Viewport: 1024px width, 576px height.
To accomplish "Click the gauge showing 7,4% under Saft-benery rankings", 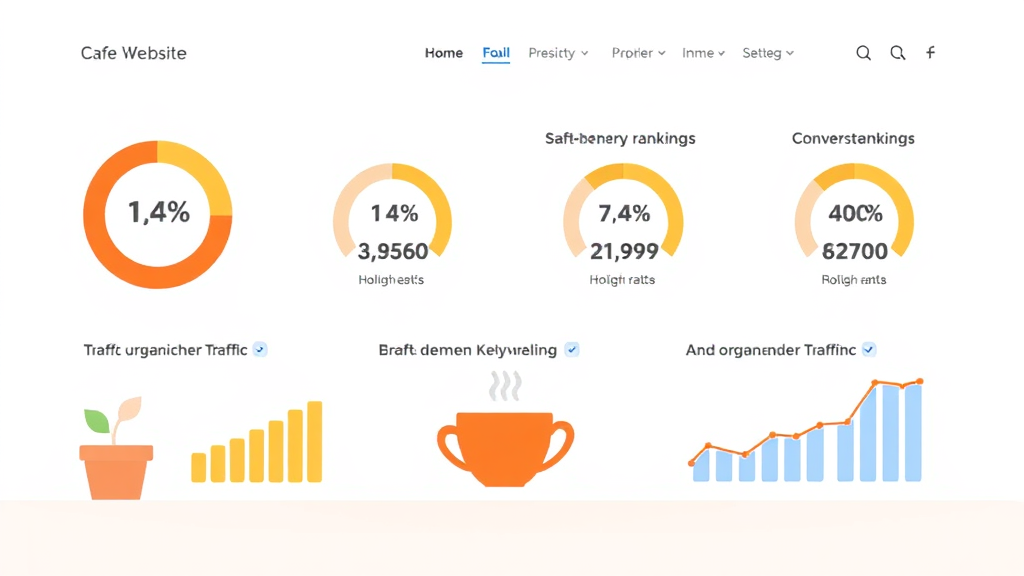I will [623, 213].
